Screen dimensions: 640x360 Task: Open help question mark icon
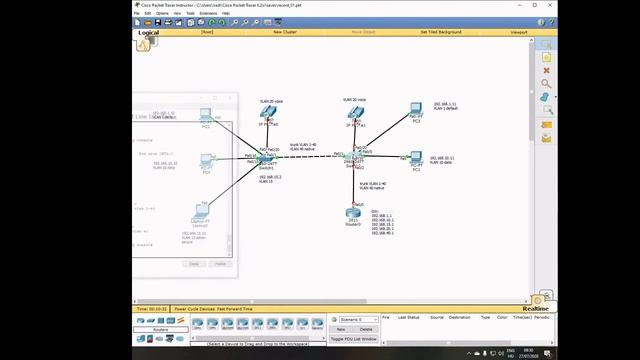551,22
